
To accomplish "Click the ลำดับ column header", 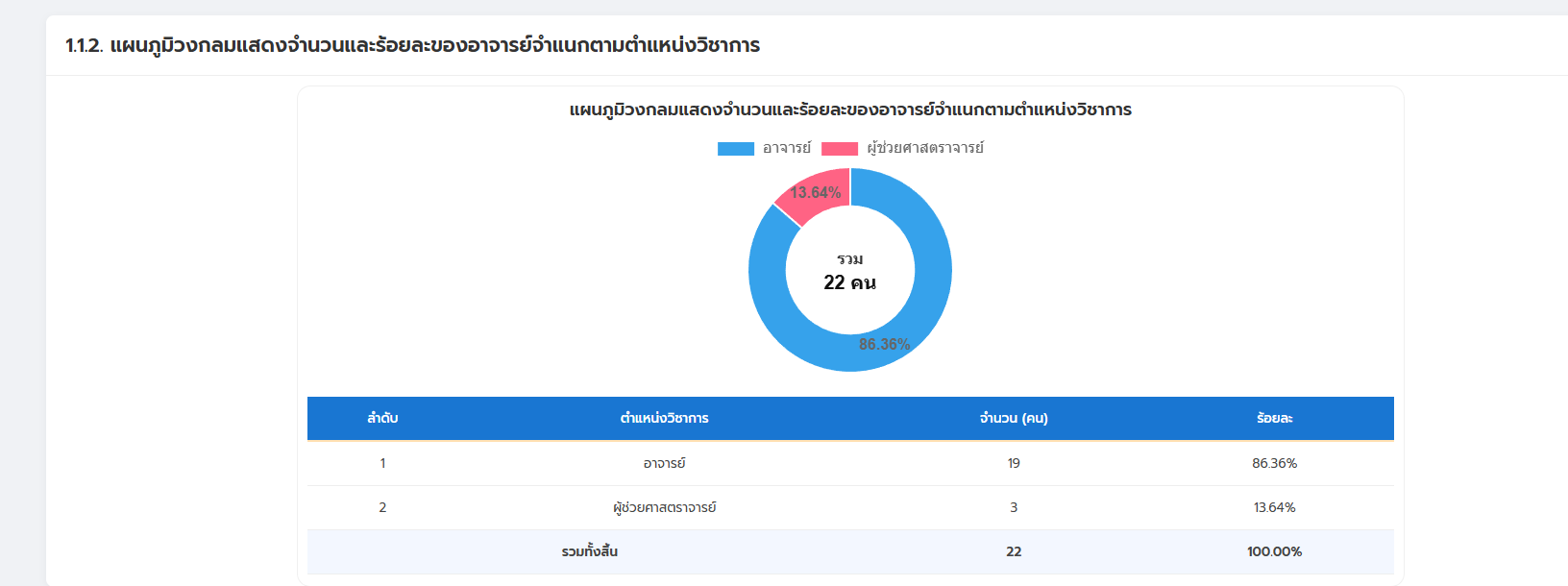I will click(382, 419).
